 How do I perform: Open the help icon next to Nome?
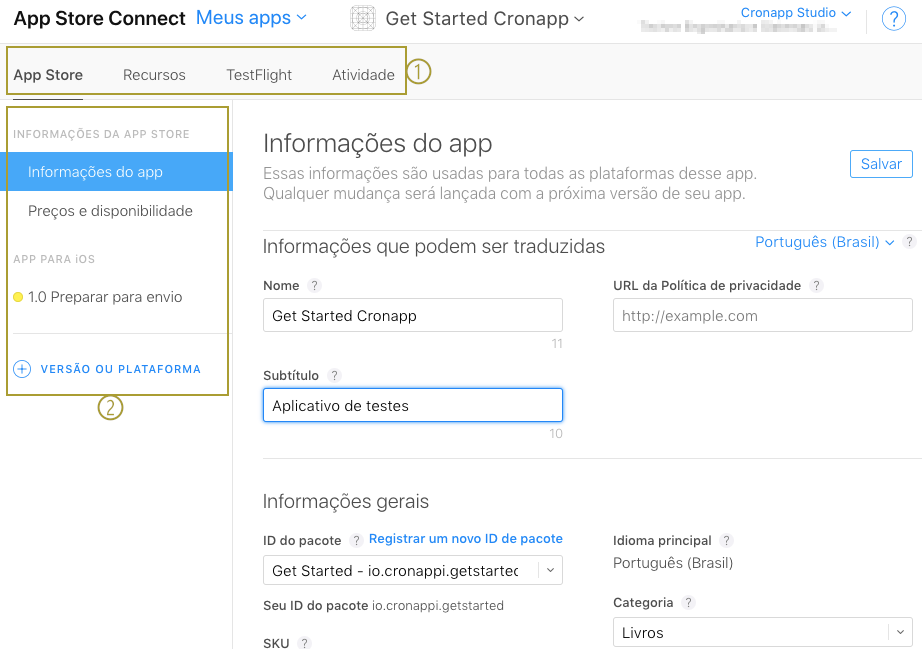315,286
